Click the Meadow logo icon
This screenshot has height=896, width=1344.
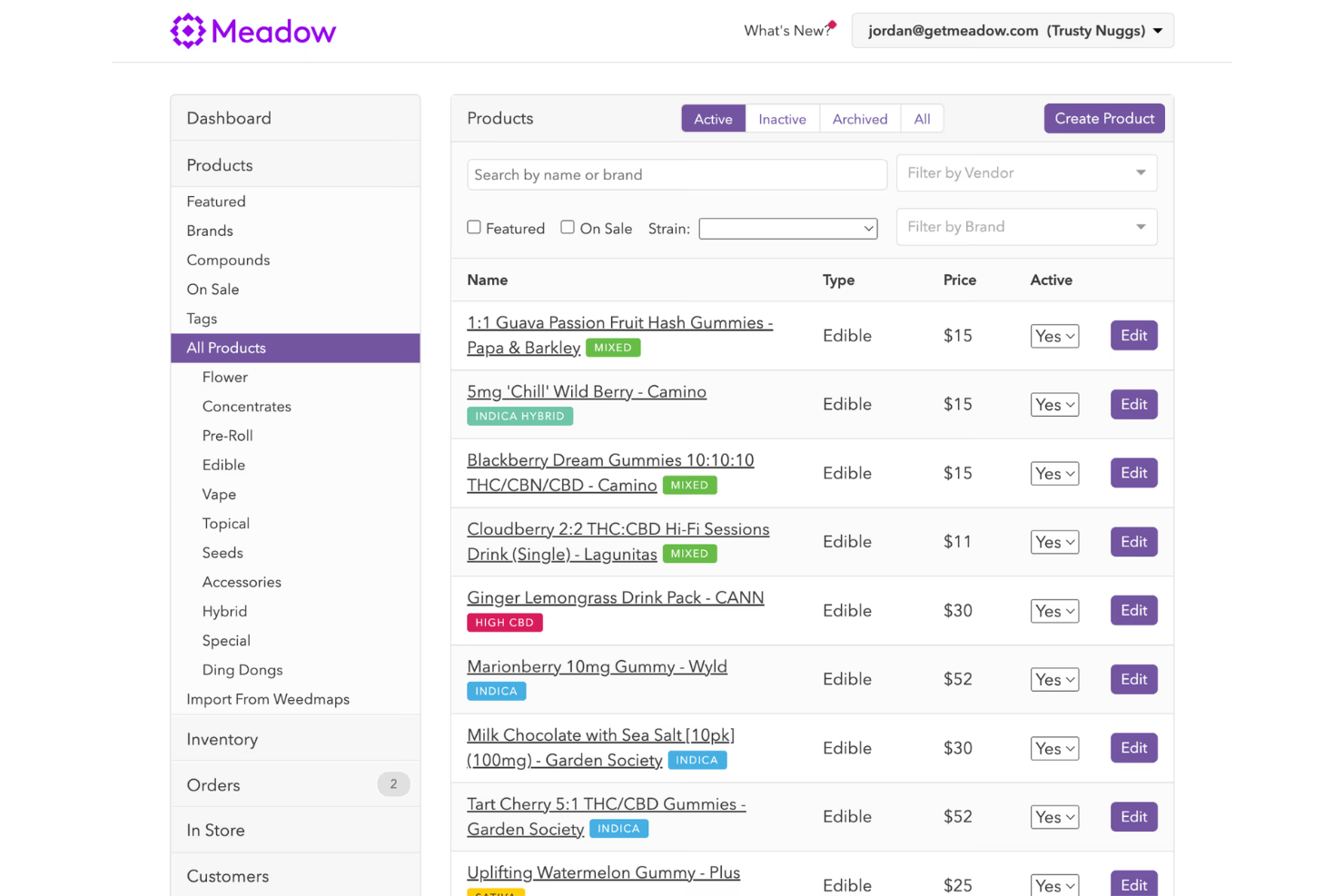[188, 31]
